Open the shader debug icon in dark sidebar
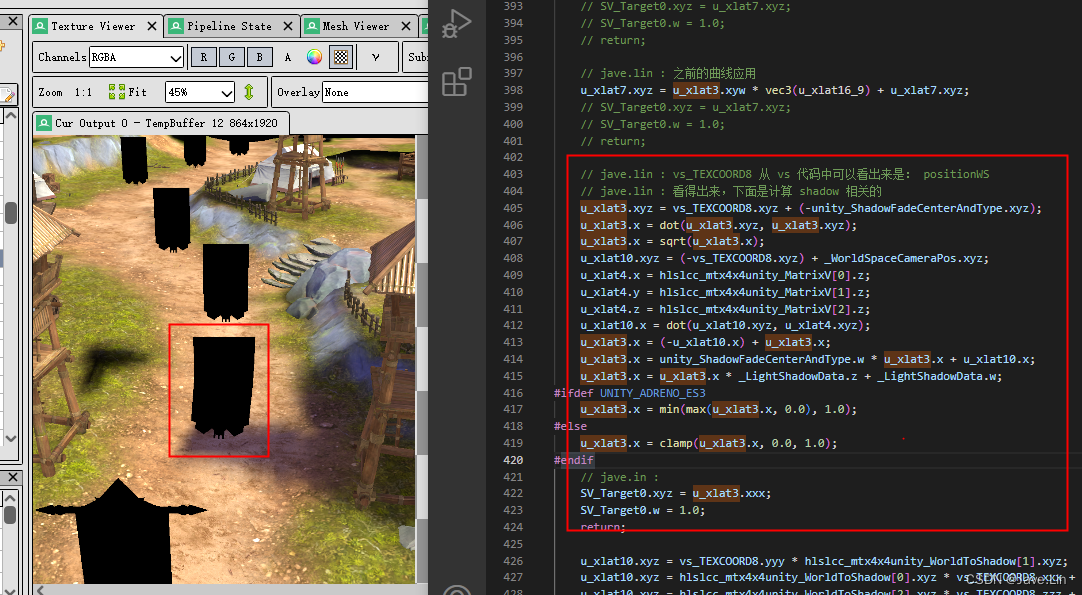Viewport: 1082px width, 595px height. 455,25
